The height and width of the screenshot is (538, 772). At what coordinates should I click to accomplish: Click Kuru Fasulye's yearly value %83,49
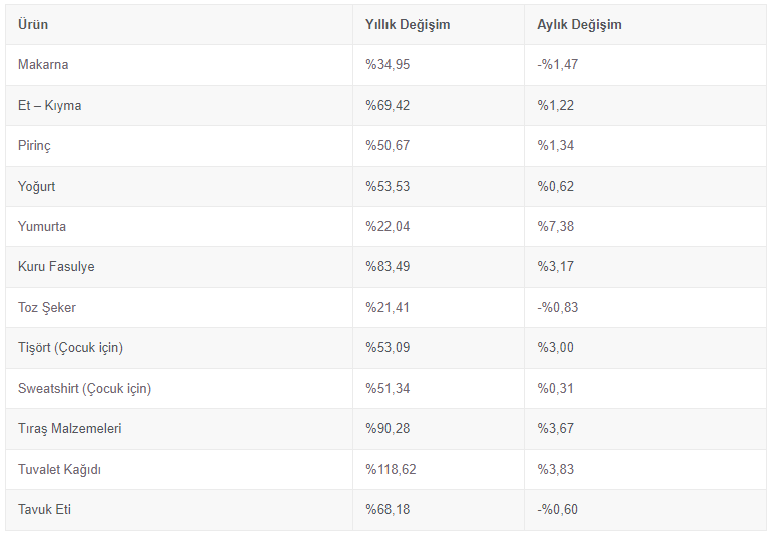387,267
